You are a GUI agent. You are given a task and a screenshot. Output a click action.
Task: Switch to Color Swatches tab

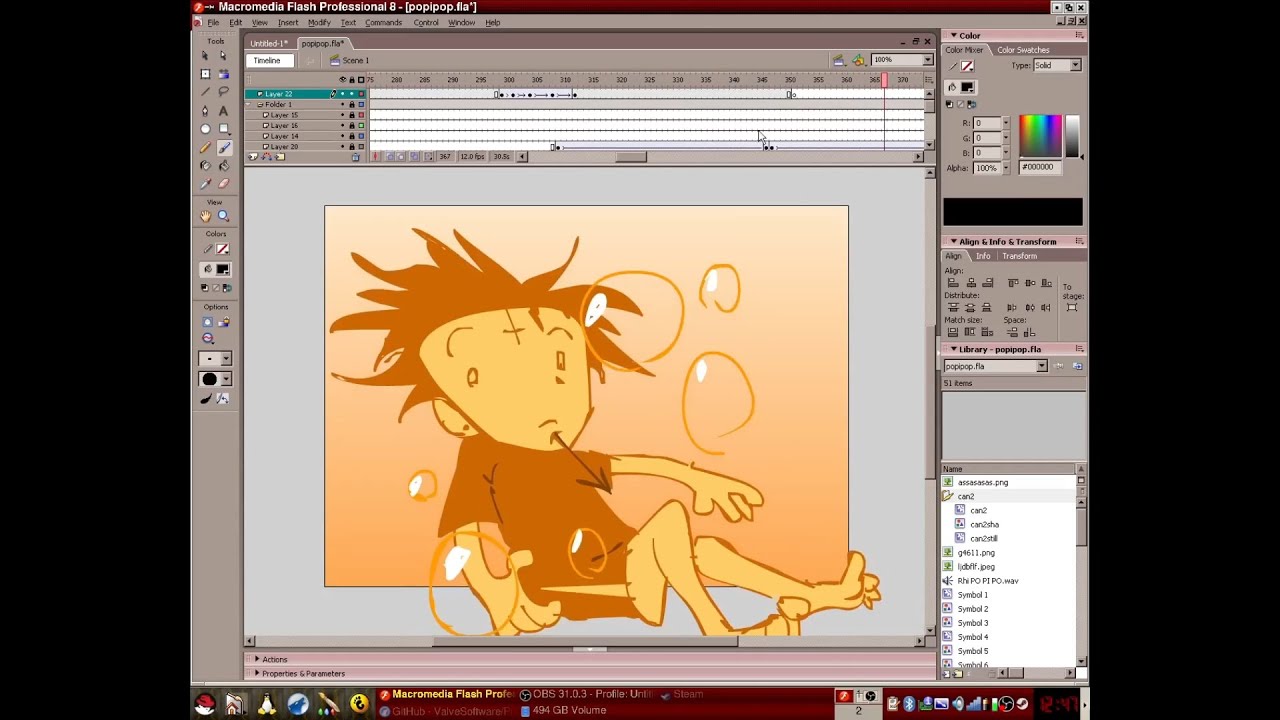pyautogui.click(x=1023, y=50)
